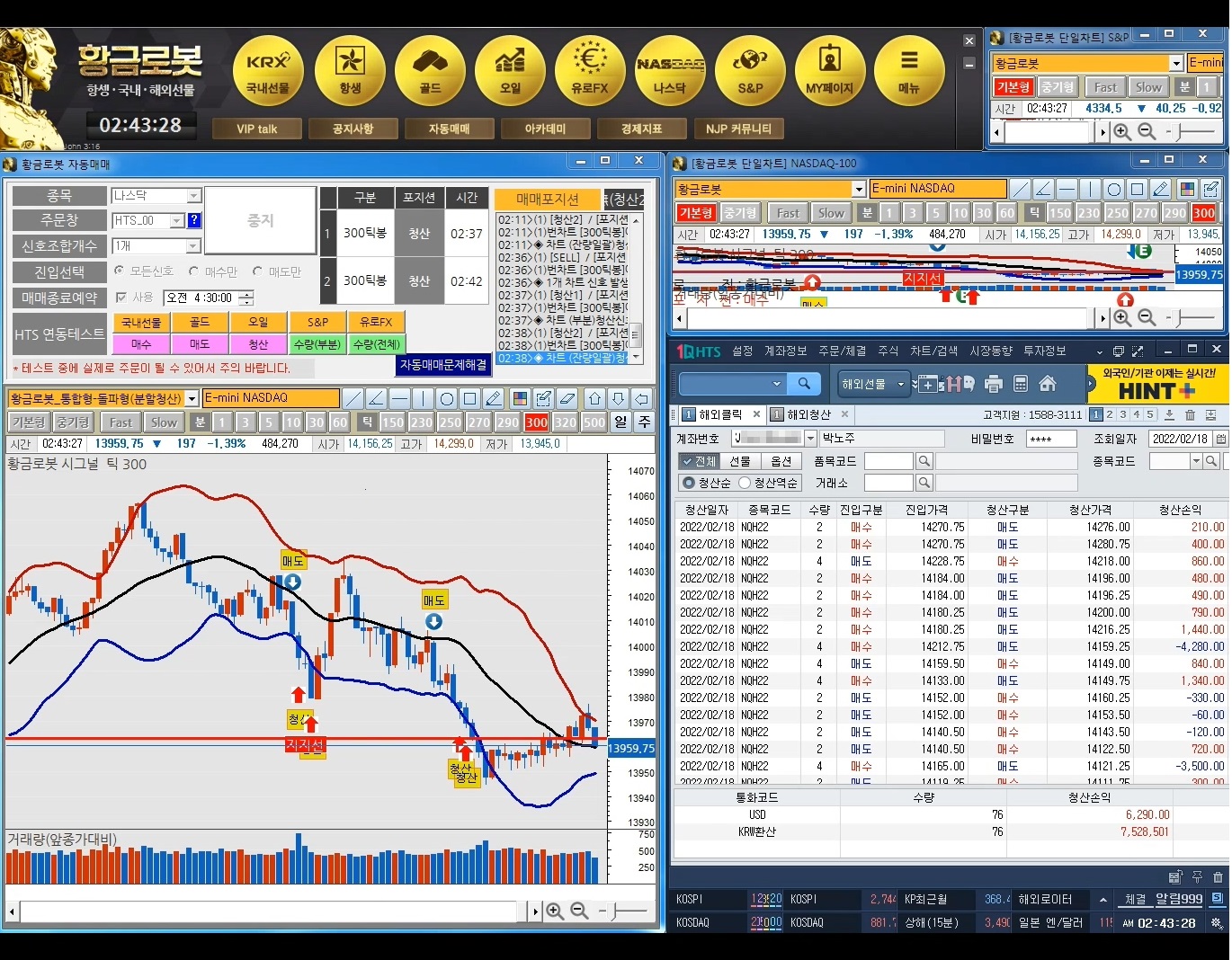This screenshot has height=960, width=1232.
Task: Open the 주문/체결 menu in 1Q HTS
Action: click(x=842, y=351)
